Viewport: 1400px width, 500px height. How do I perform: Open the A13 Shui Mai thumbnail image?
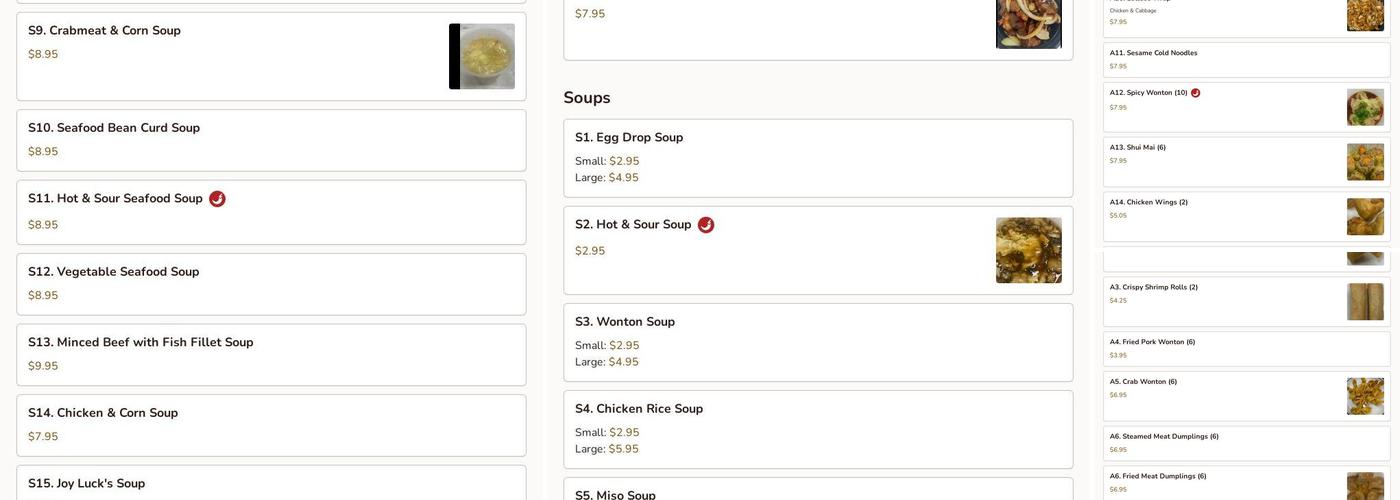click(1365, 162)
